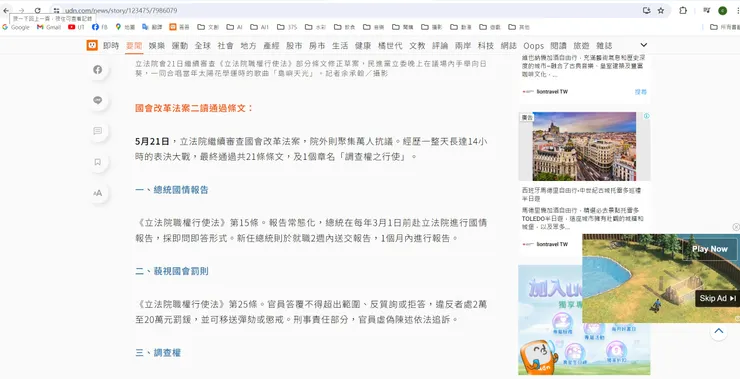Open the 健康 section
Image resolution: width=740 pixels, height=379 pixels.
363,46
